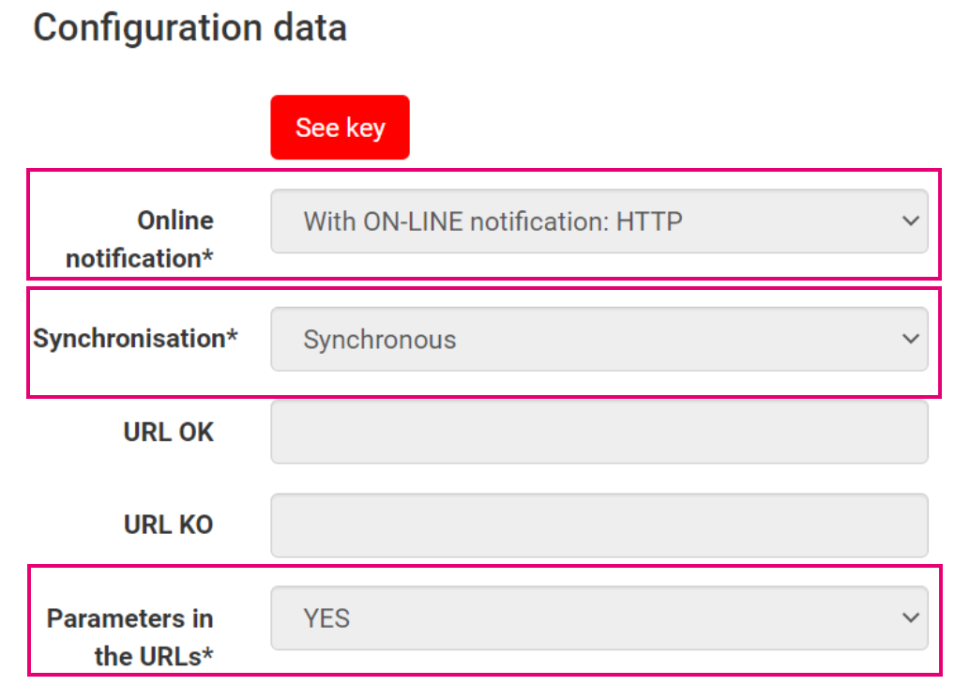Click the Synchronisation* label

(x=135, y=338)
